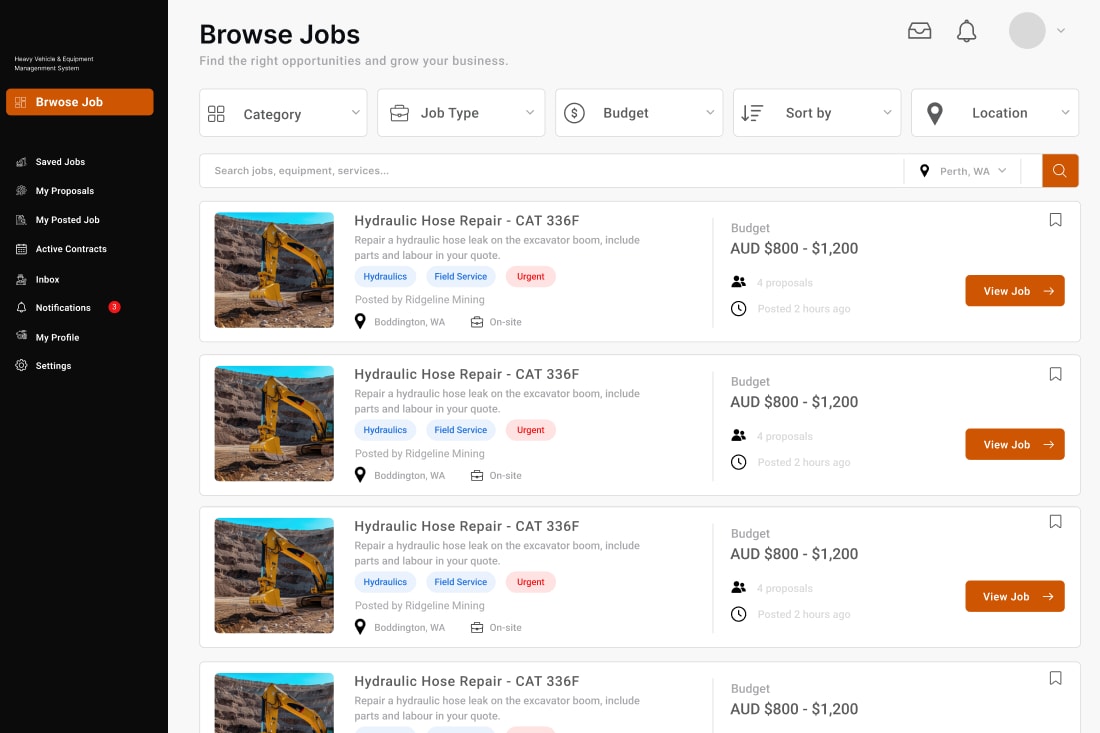Click the Settings gear icon in sidebar

click(x=21, y=365)
